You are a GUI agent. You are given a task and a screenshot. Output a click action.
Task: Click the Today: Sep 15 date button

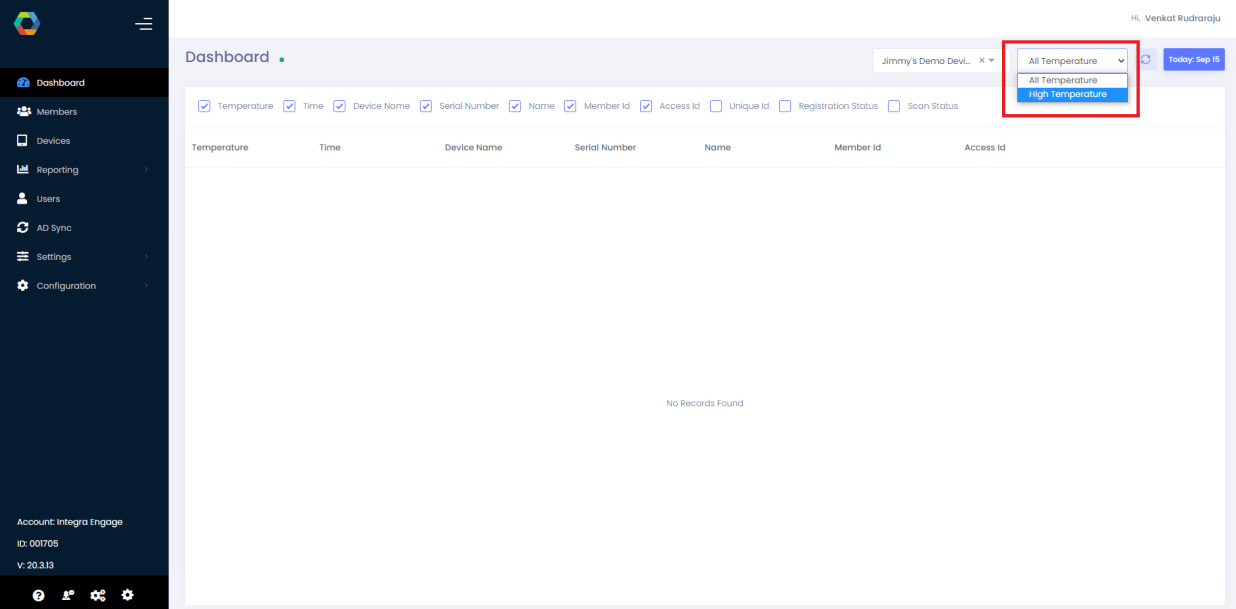(x=1193, y=59)
